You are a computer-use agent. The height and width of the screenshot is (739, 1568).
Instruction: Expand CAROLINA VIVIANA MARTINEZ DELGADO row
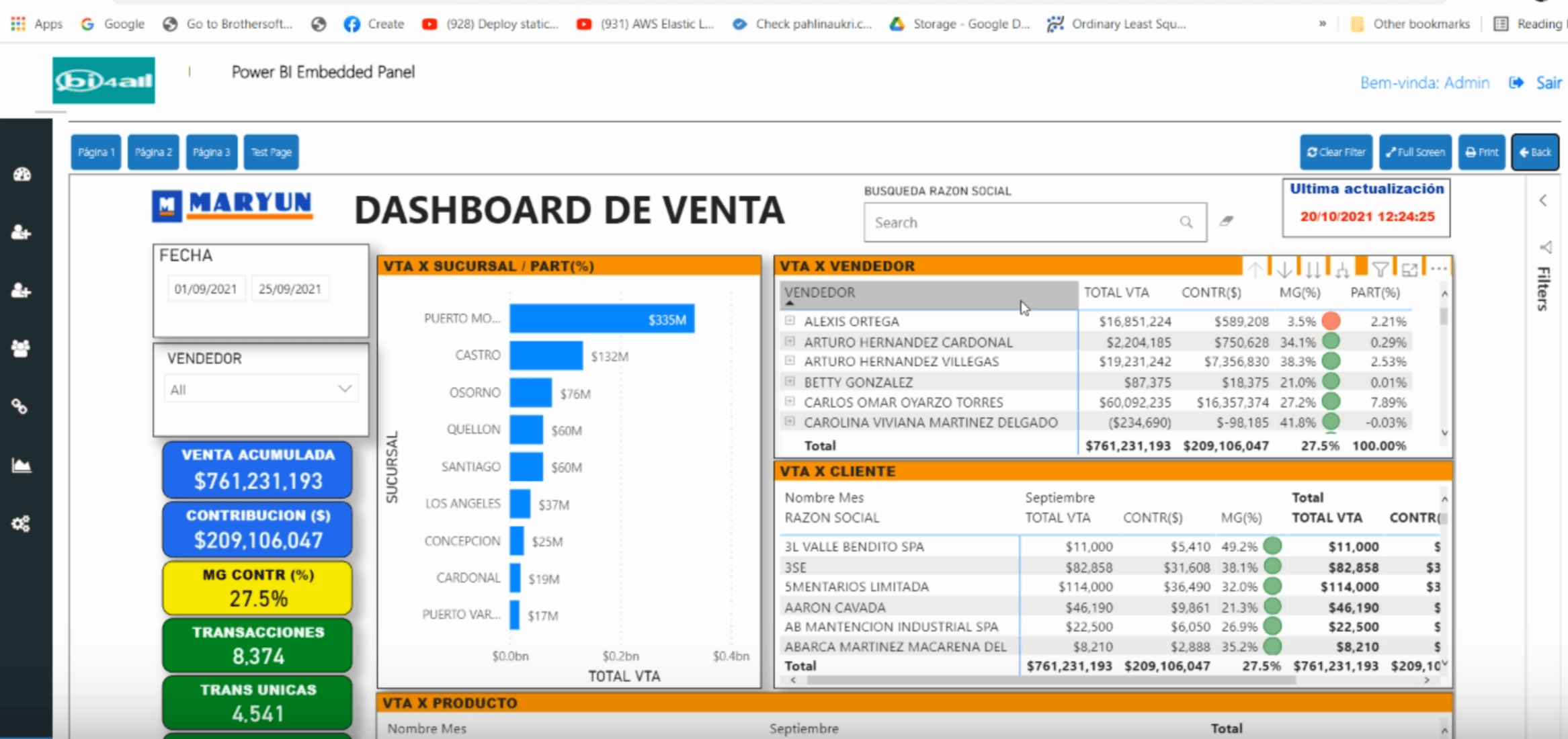point(790,422)
